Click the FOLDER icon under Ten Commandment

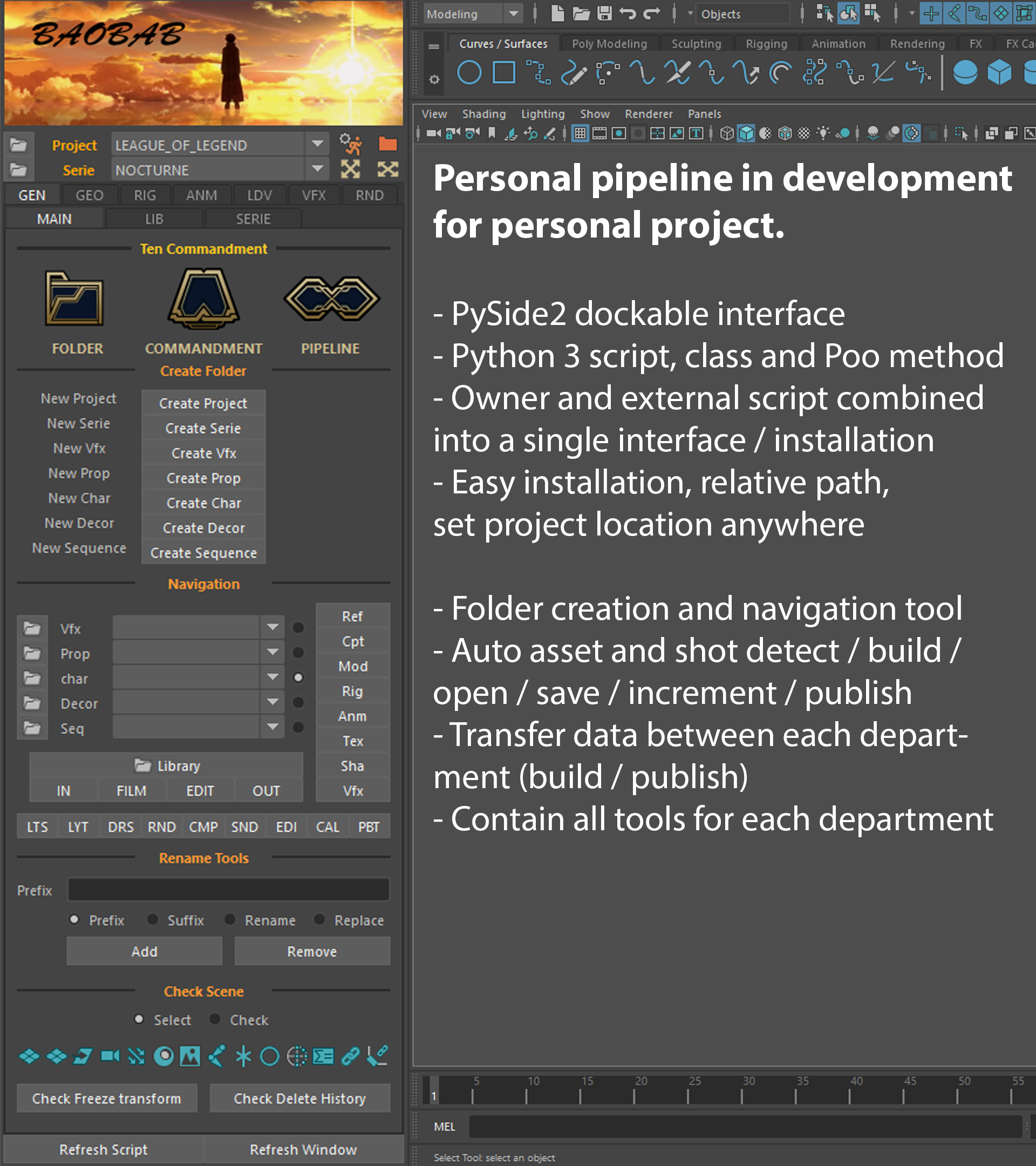point(74,300)
